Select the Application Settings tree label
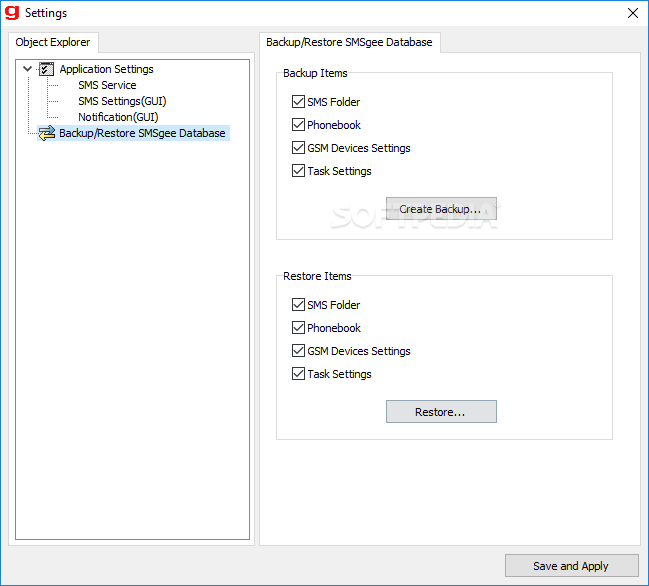649x586 pixels. [106, 69]
